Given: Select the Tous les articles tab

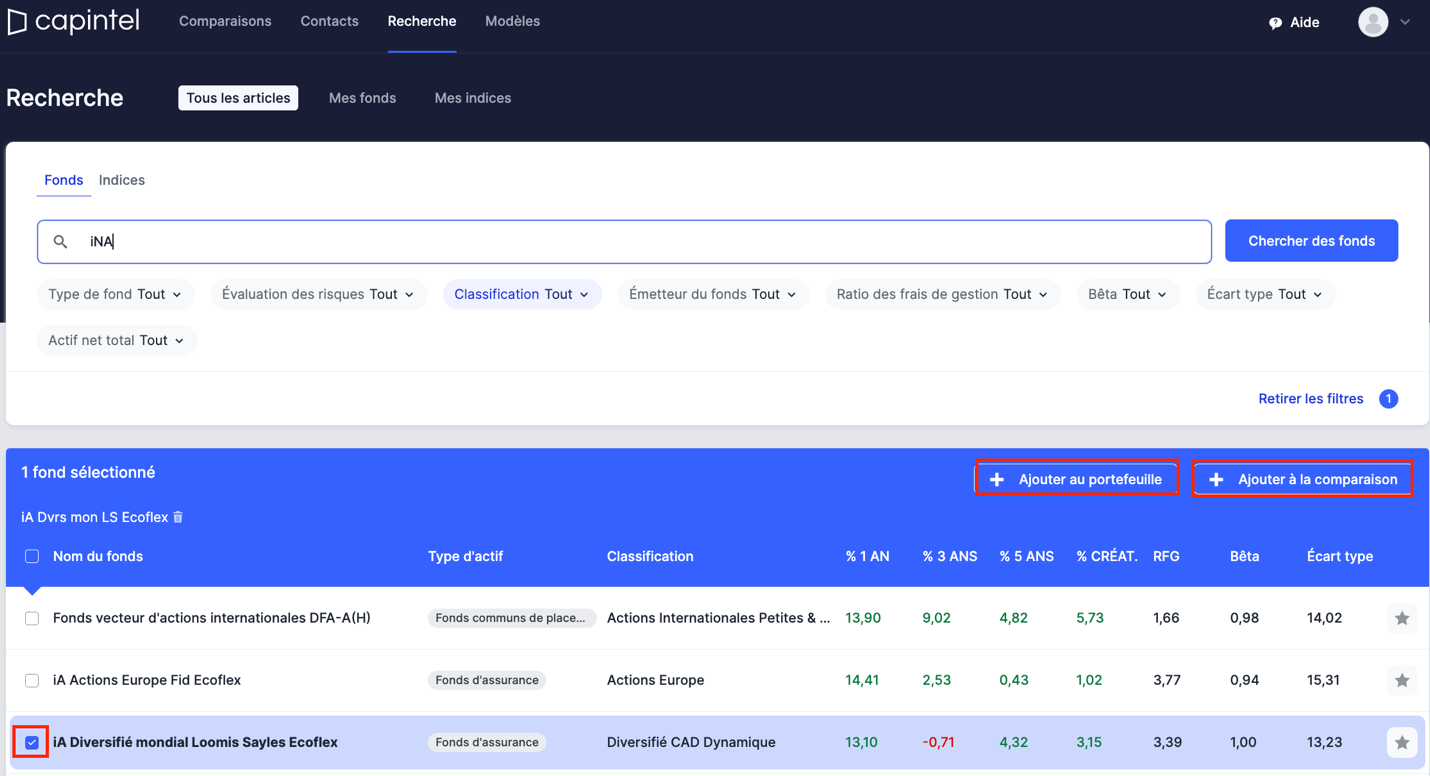Looking at the screenshot, I should click(x=238, y=98).
